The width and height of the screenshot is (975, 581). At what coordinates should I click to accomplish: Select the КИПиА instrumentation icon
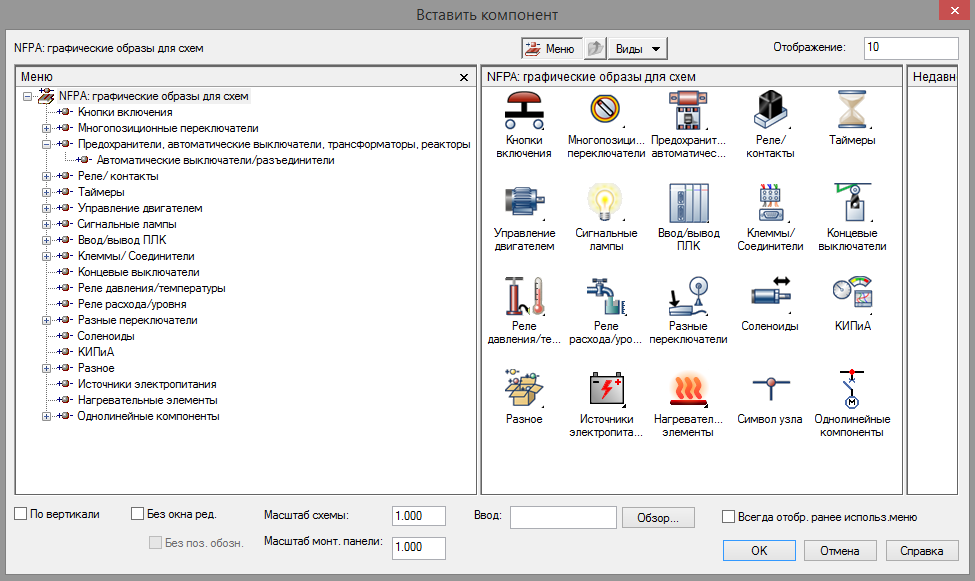pos(852,292)
